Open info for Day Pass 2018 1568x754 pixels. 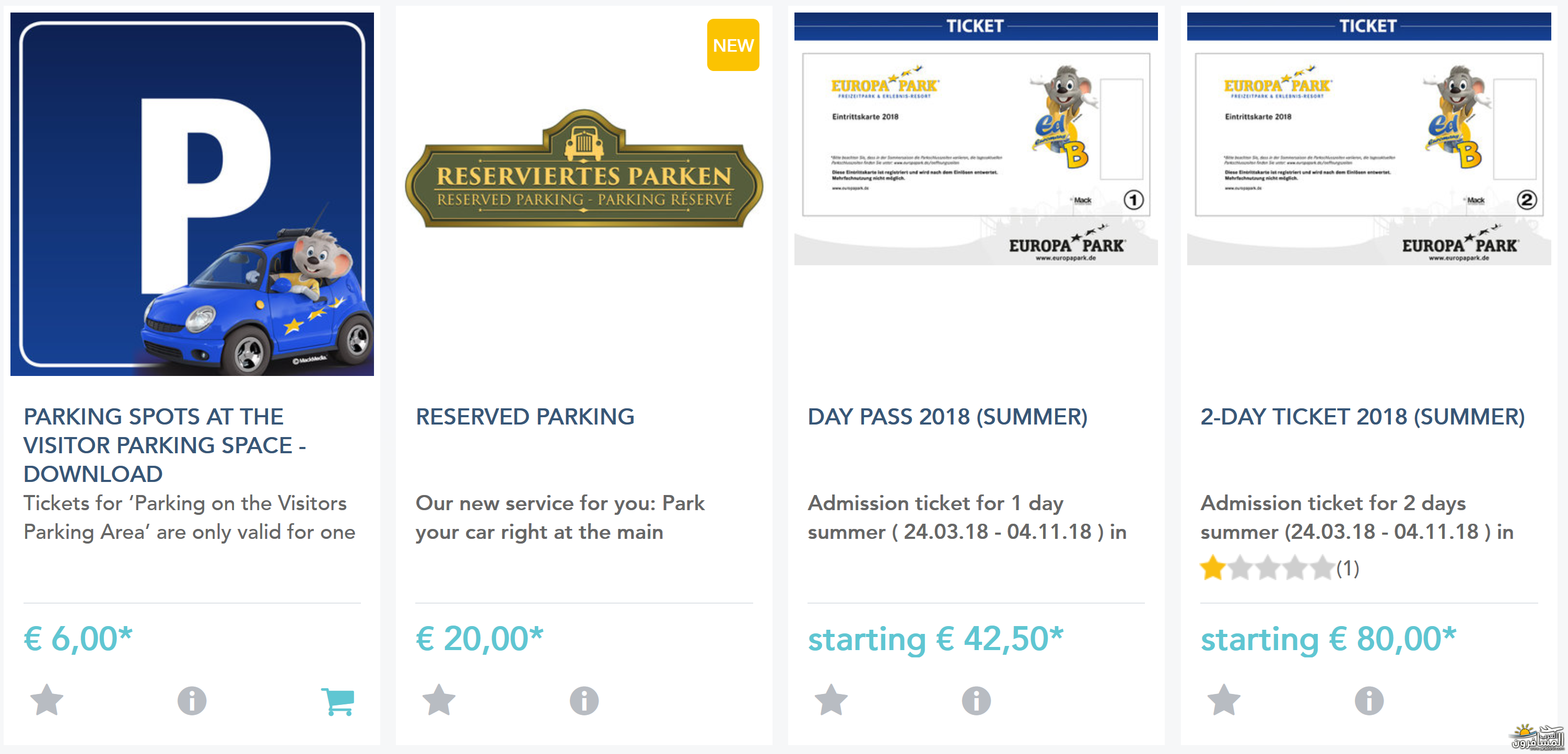tap(976, 700)
